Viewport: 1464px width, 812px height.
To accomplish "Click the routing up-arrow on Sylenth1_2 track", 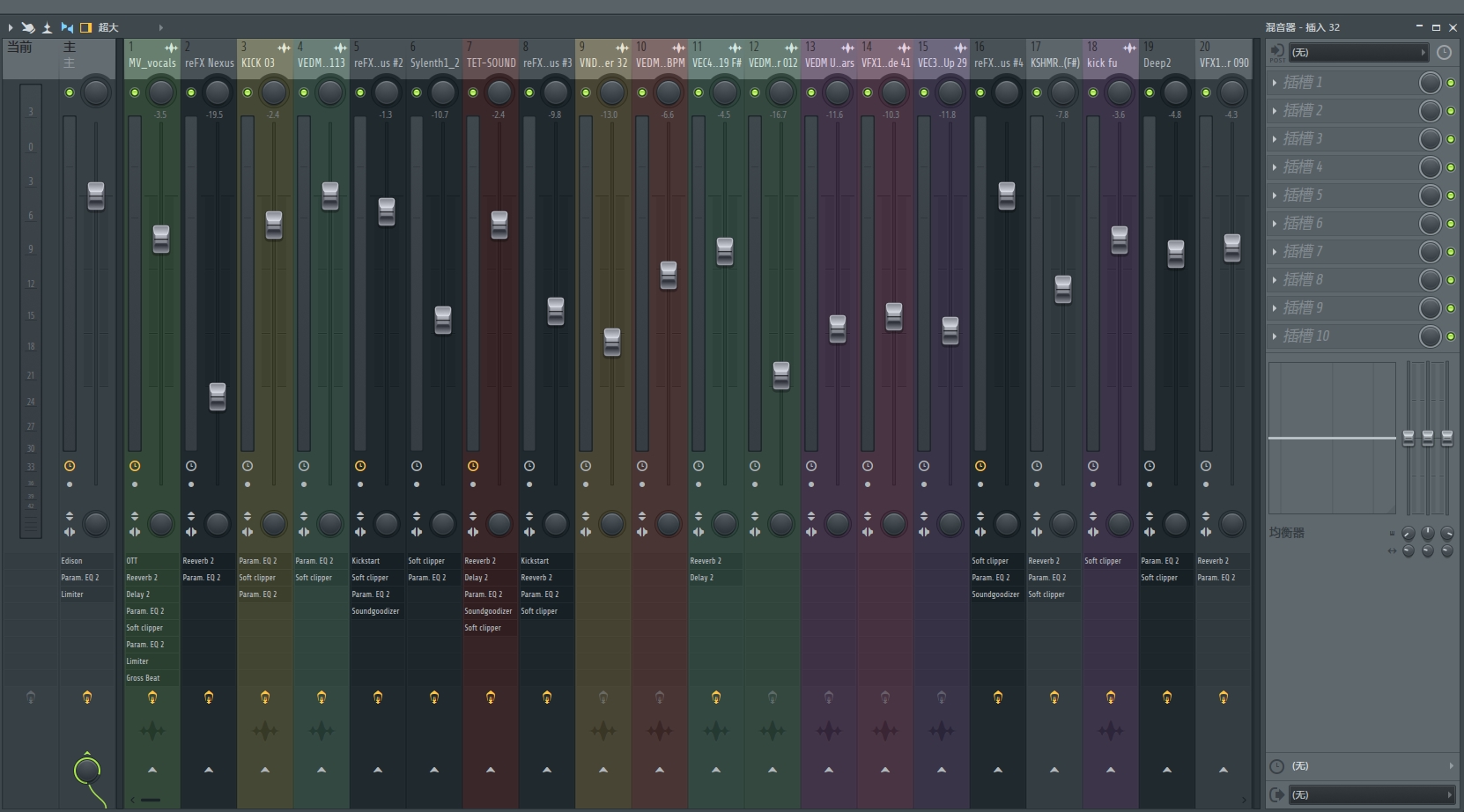I will (434, 770).
